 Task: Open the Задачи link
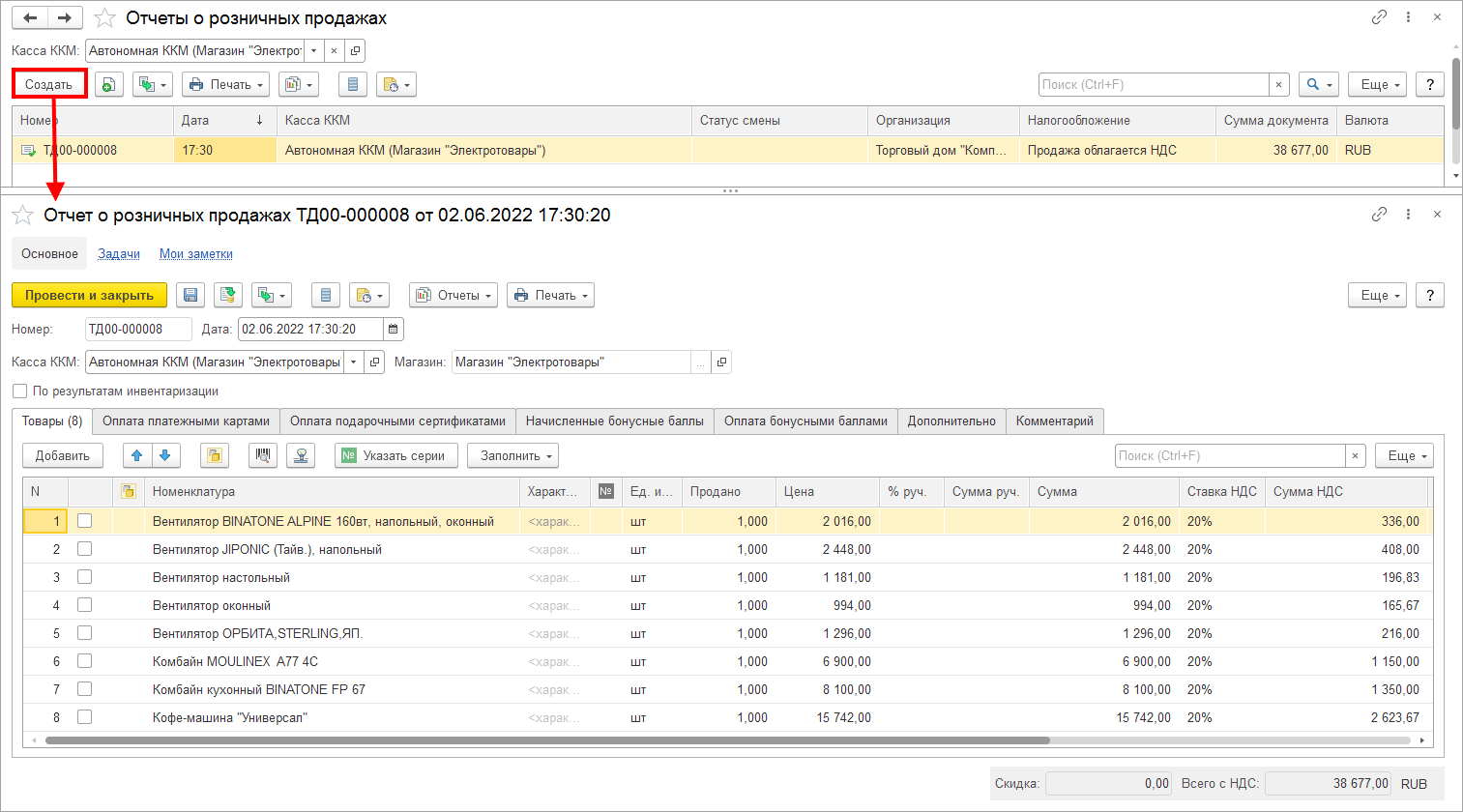(119, 254)
